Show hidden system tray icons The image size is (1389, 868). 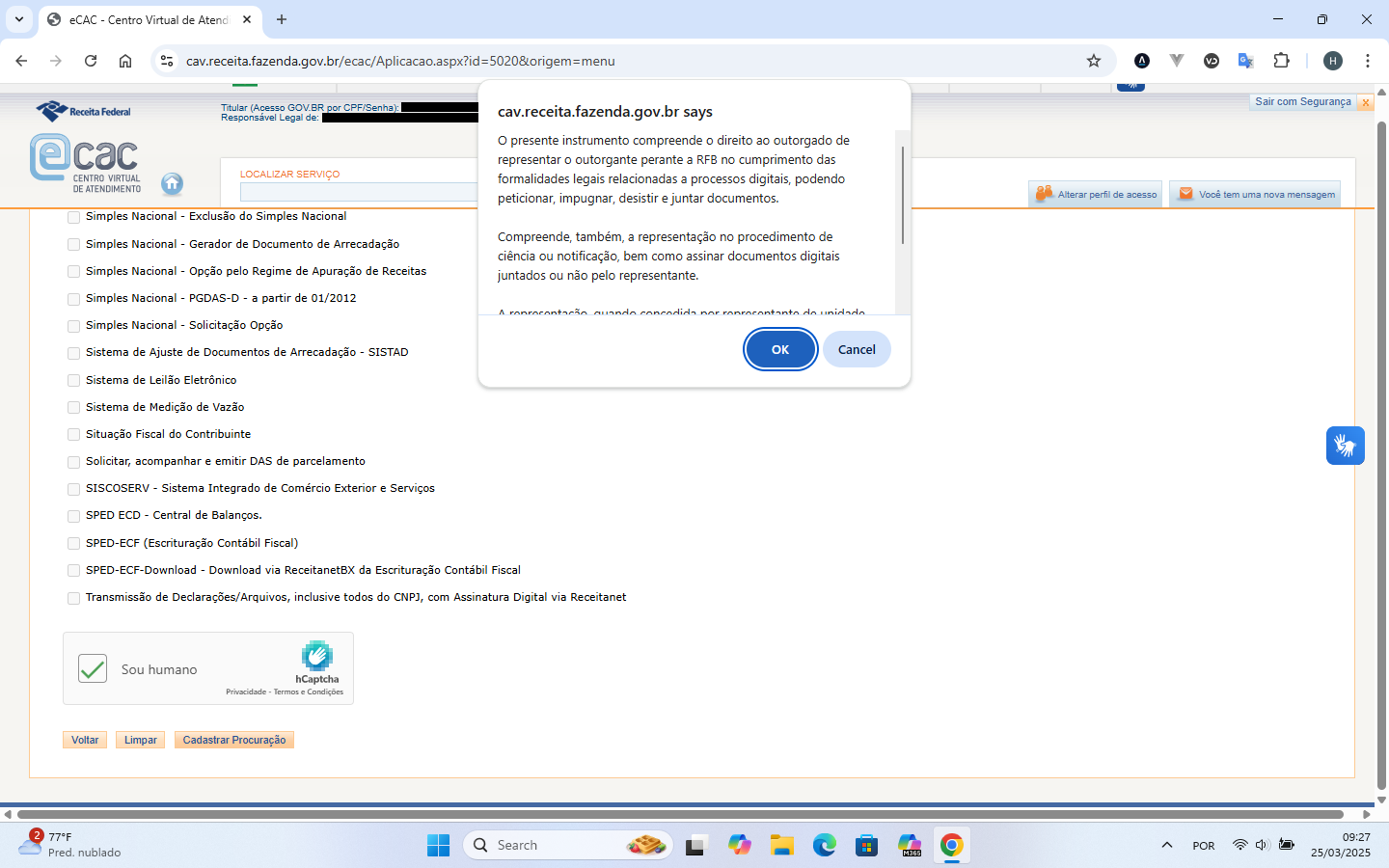point(1167,846)
